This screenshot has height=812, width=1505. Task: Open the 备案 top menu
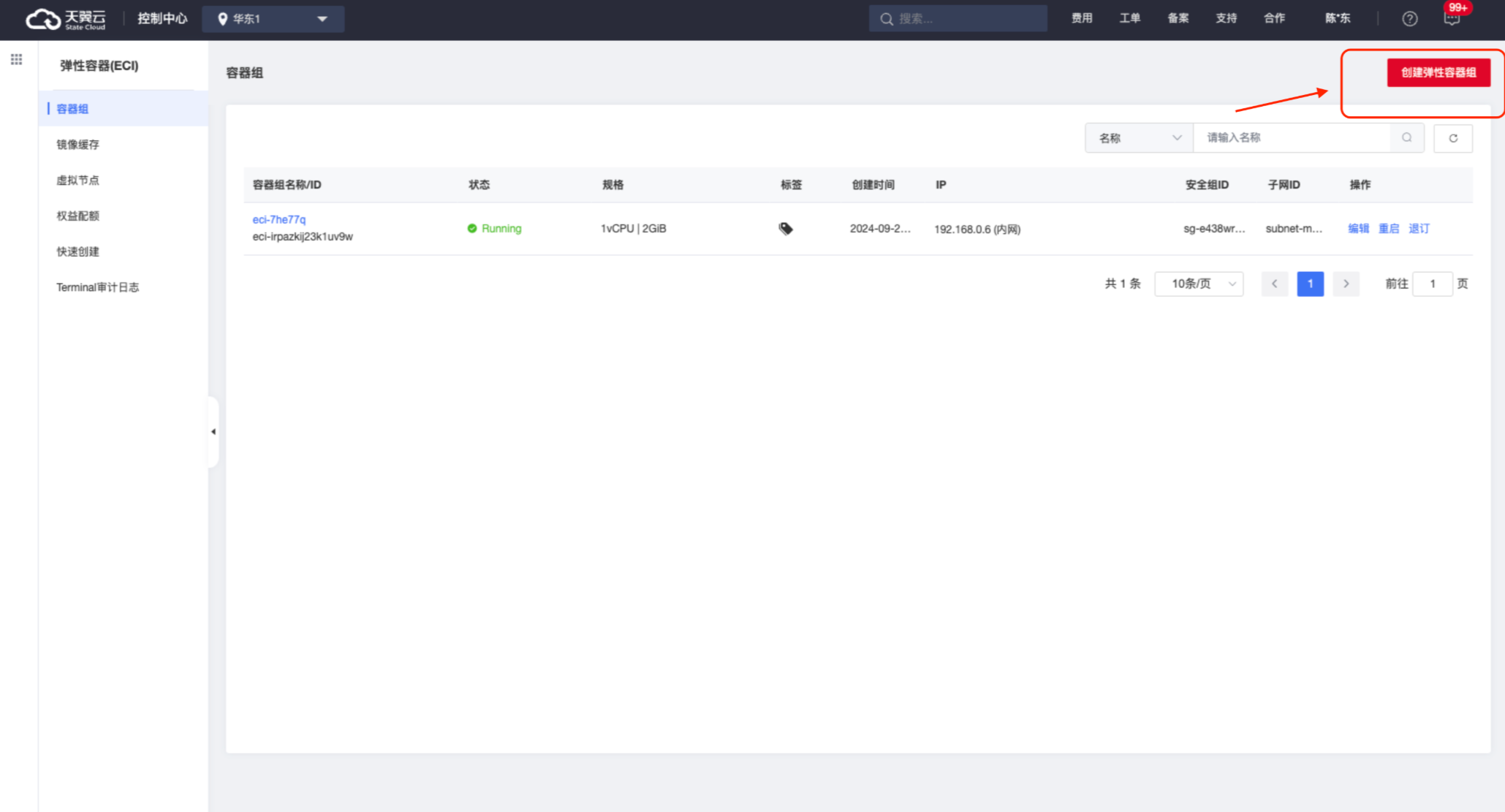click(1178, 18)
